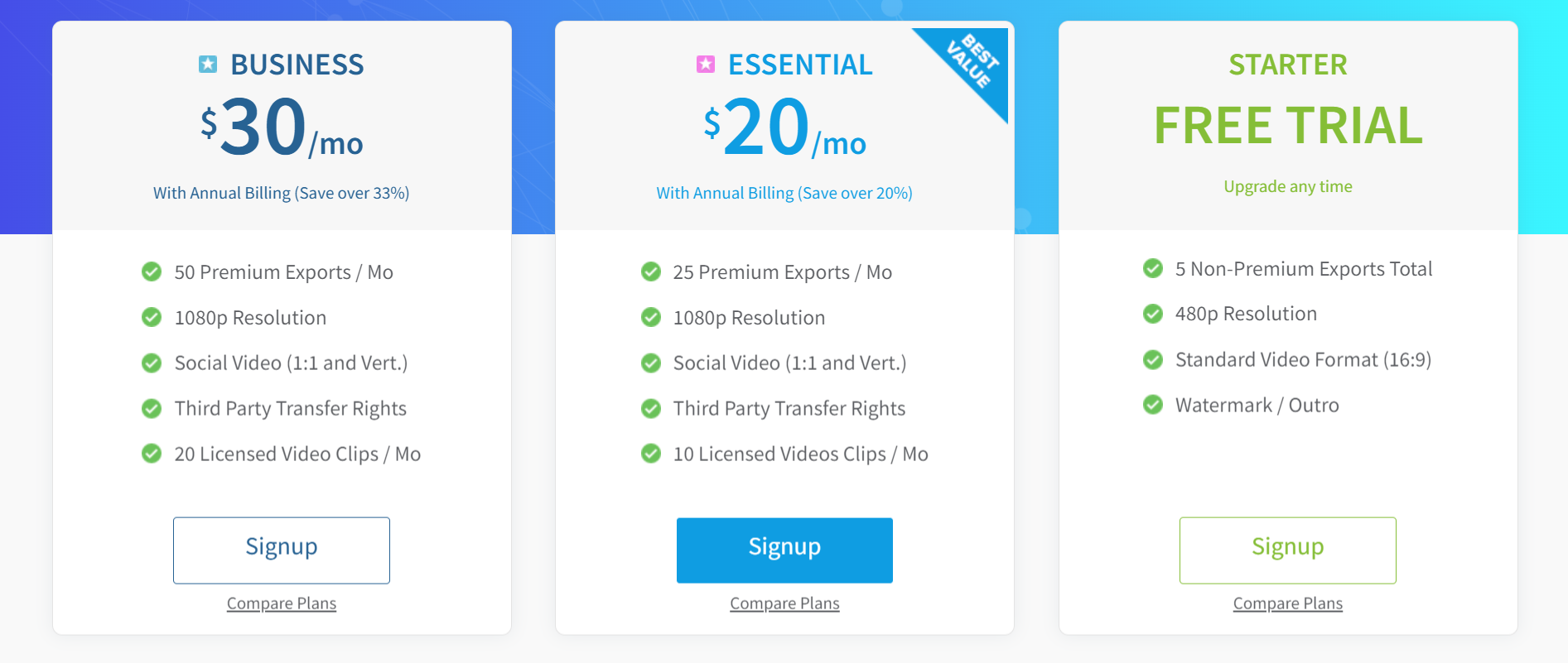Viewport: 1568px width, 663px height.
Task: Click checkmark beside 25 Premium Exports
Action: pos(651,271)
